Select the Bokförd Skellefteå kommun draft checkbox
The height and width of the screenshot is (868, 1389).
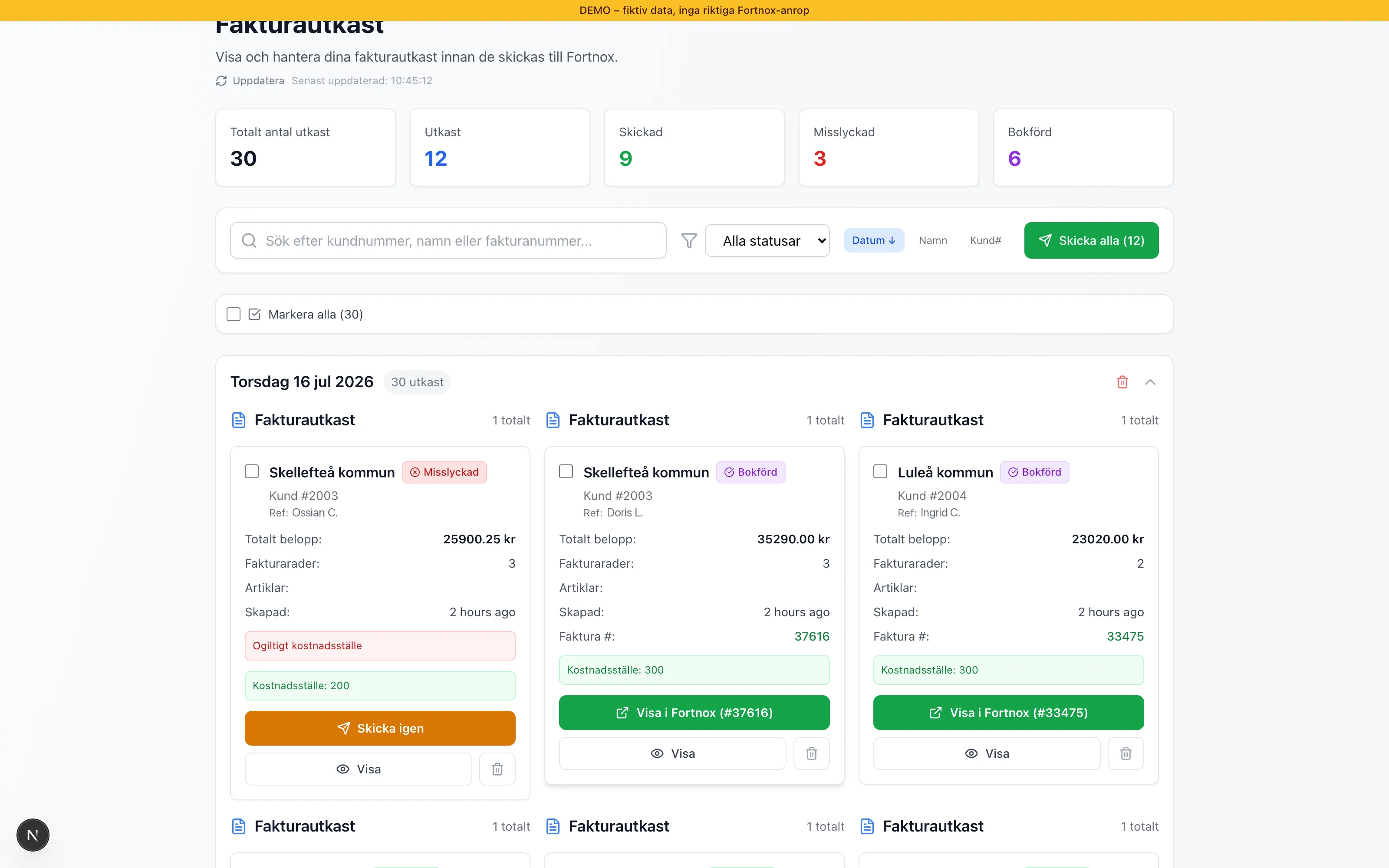pyautogui.click(x=566, y=472)
